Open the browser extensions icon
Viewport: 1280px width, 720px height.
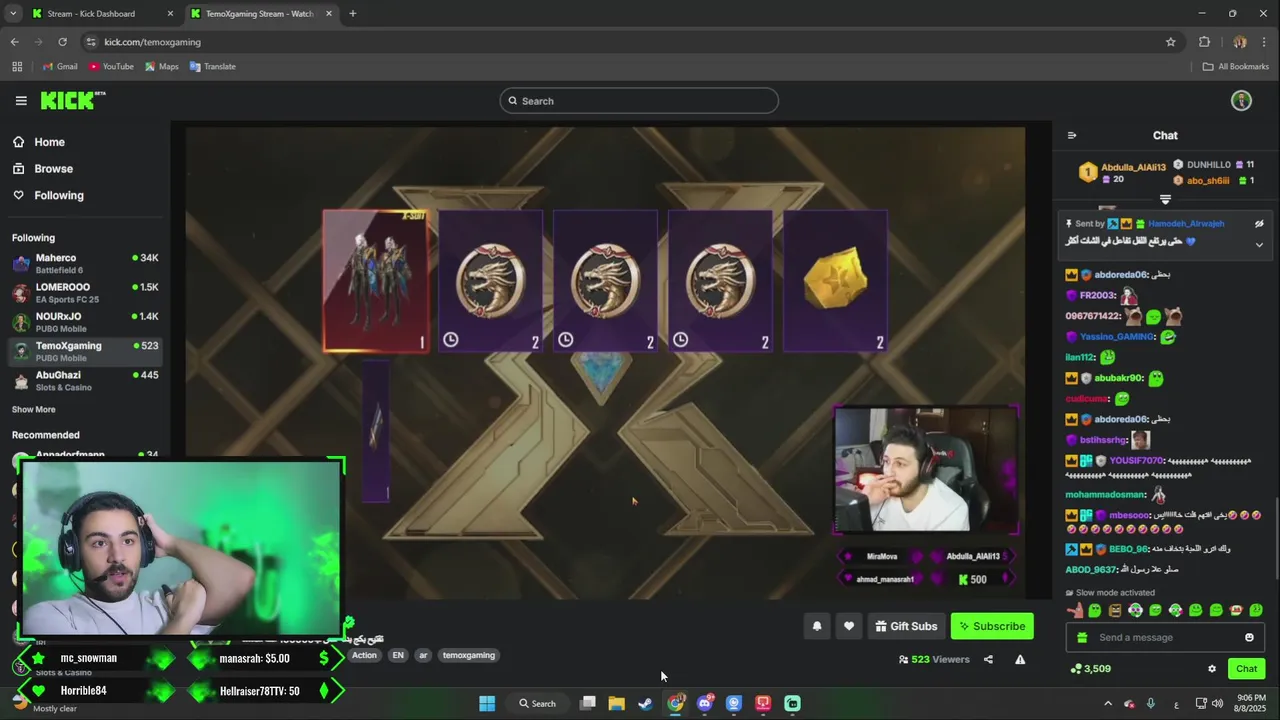1204,42
